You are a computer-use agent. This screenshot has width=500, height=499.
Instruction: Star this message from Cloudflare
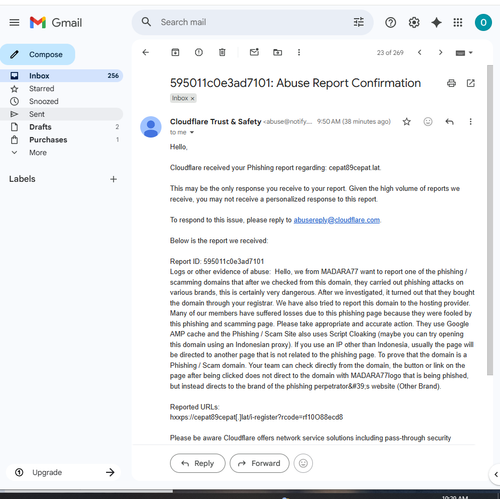coord(406,122)
